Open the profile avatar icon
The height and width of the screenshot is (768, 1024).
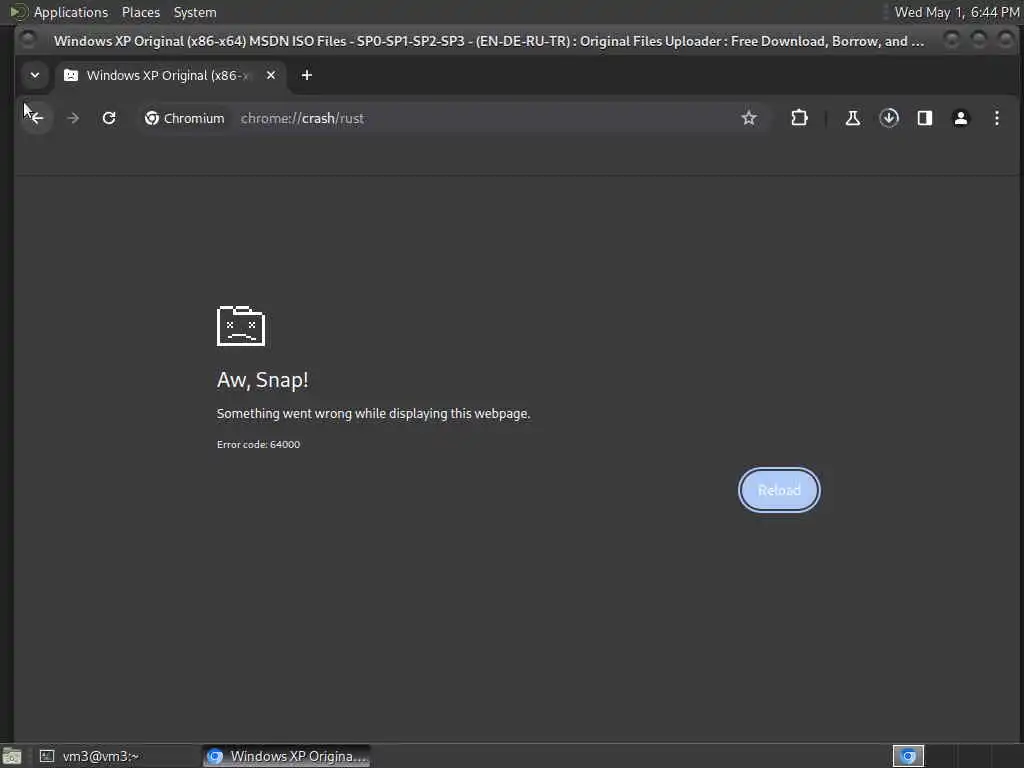961,118
